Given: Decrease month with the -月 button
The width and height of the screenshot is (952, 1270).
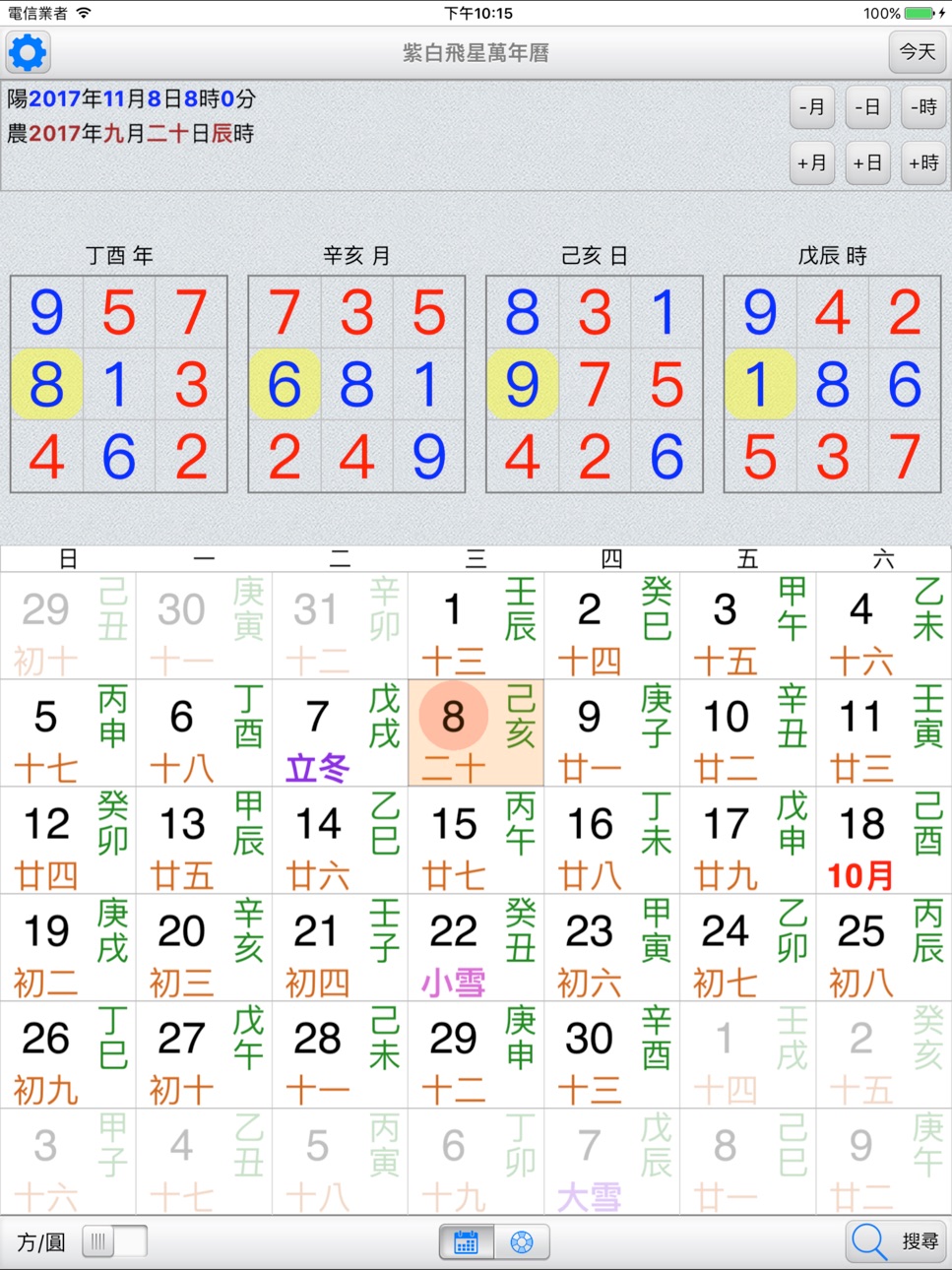Looking at the screenshot, I should pos(812,107).
